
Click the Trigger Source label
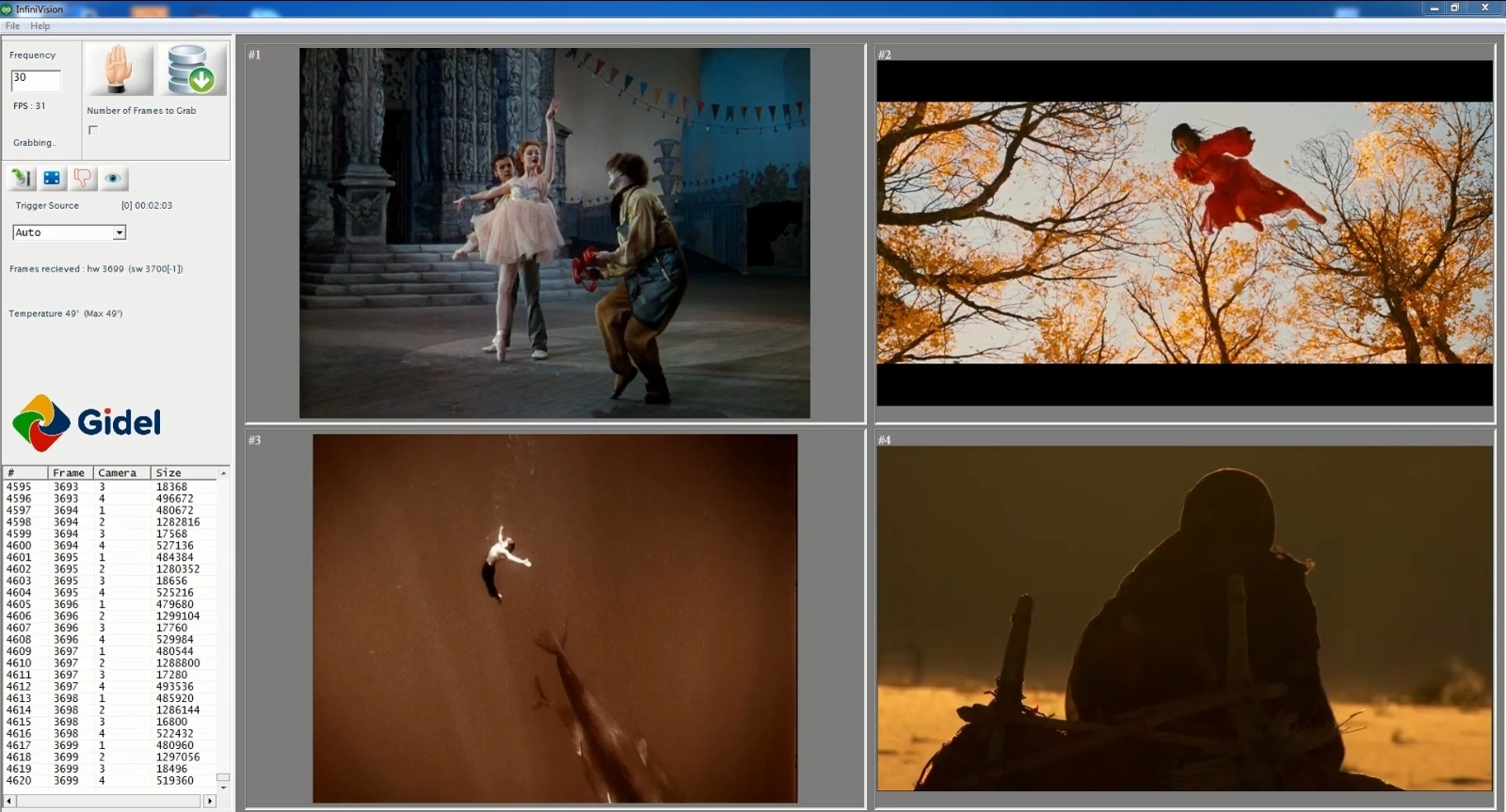tap(47, 205)
